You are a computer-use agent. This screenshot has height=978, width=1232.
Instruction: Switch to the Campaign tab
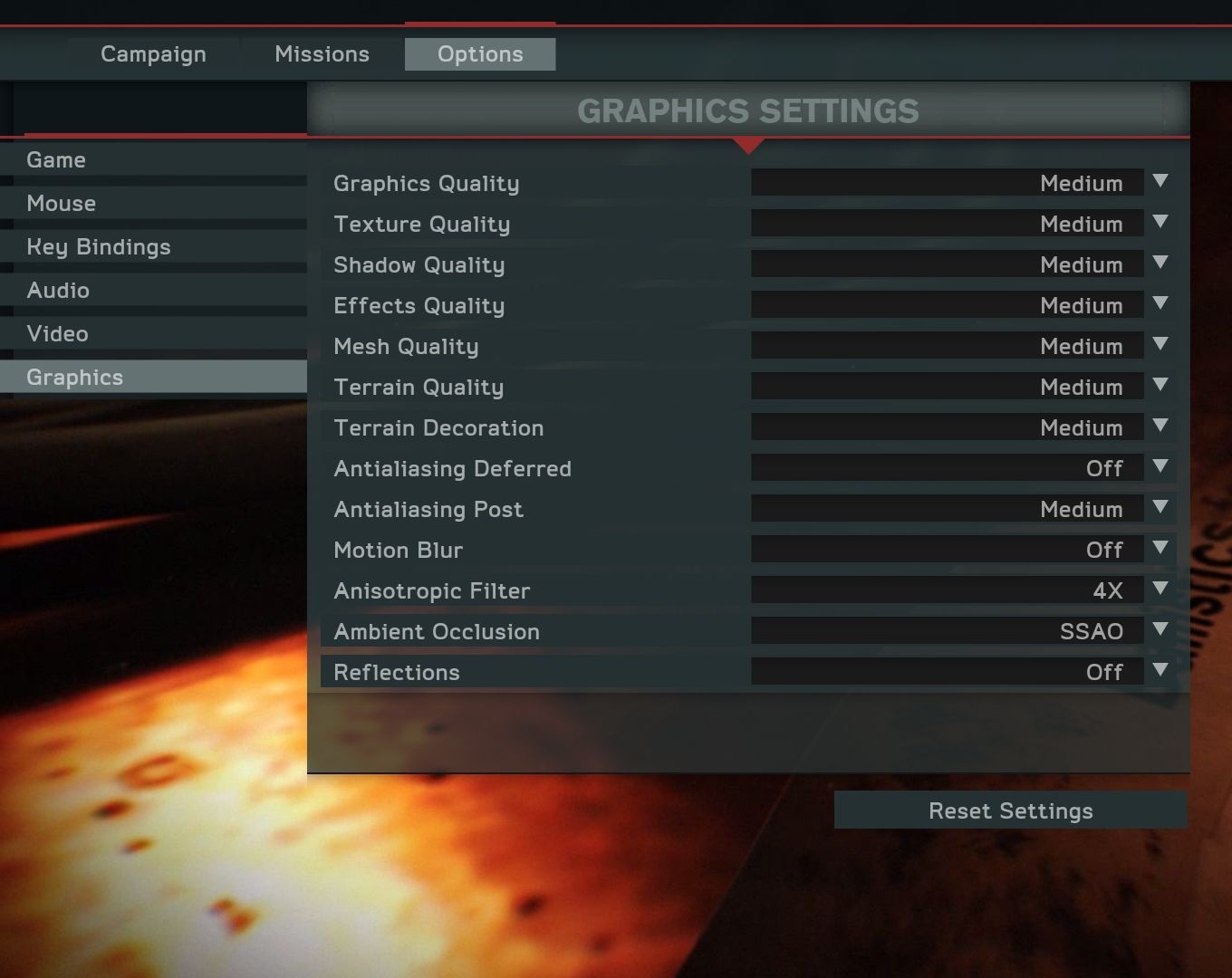pos(153,54)
